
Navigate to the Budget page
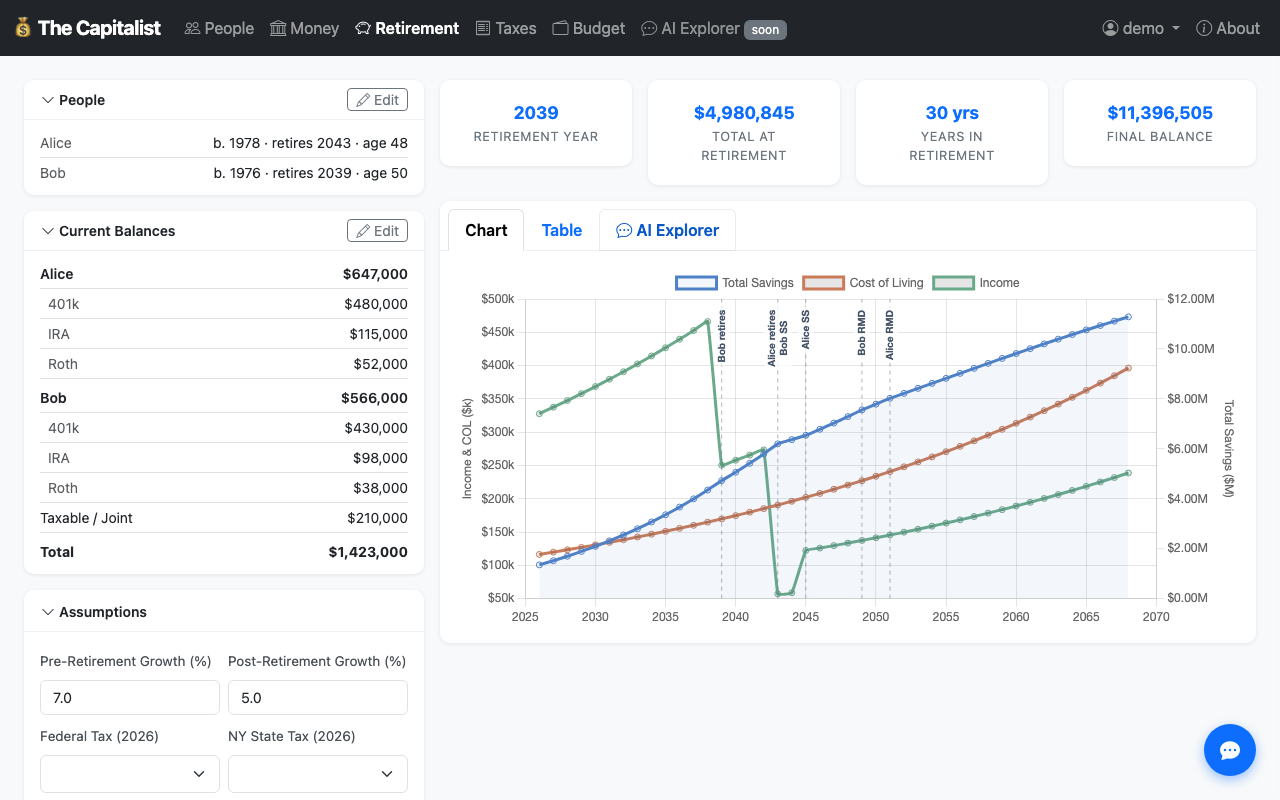pyautogui.click(x=588, y=28)
